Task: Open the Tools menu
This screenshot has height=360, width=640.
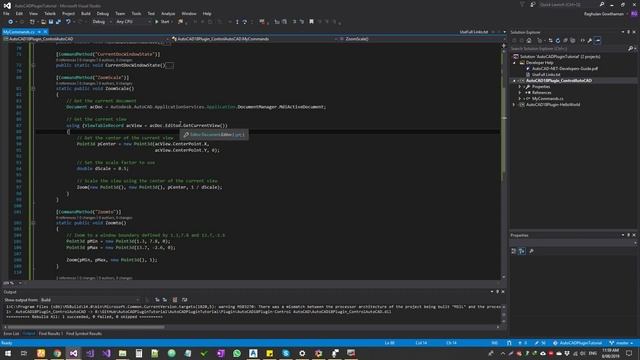Action: coord(136,13)
